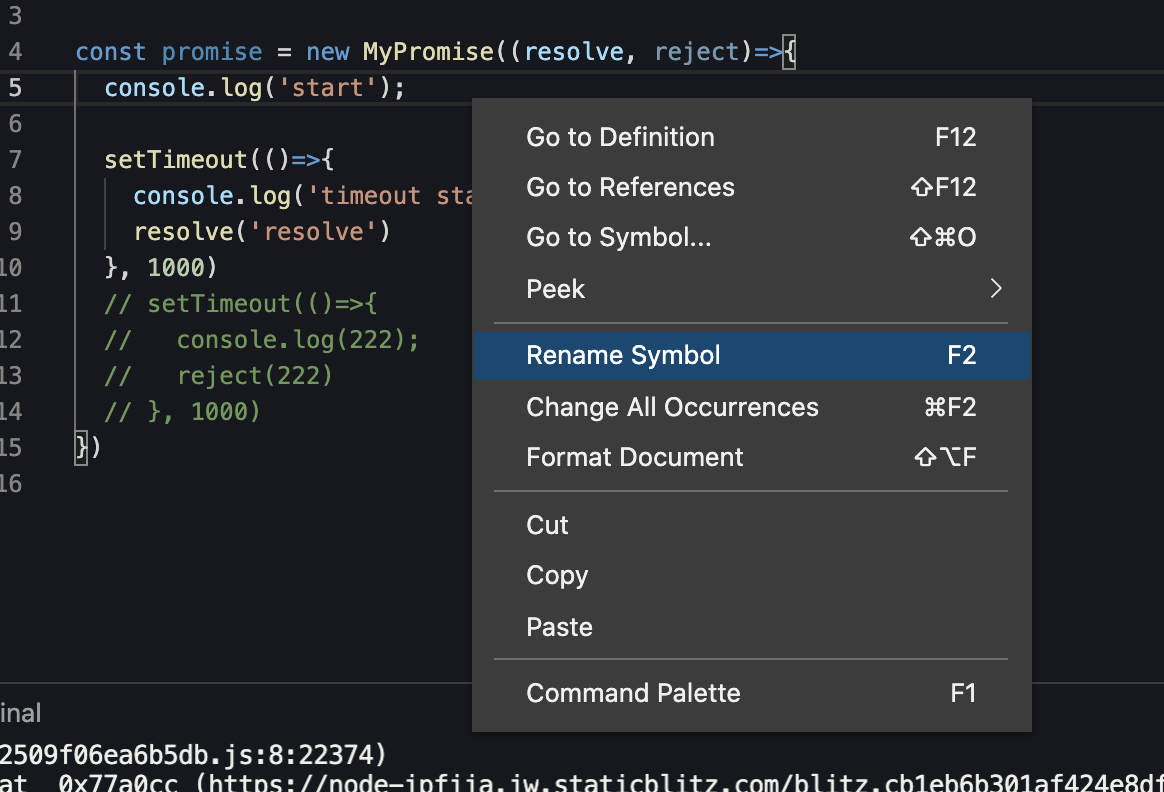Click resolve('resolve') call on line 9
The width and height of the screenshot is (1164, 792).
(x=262, y=232)
